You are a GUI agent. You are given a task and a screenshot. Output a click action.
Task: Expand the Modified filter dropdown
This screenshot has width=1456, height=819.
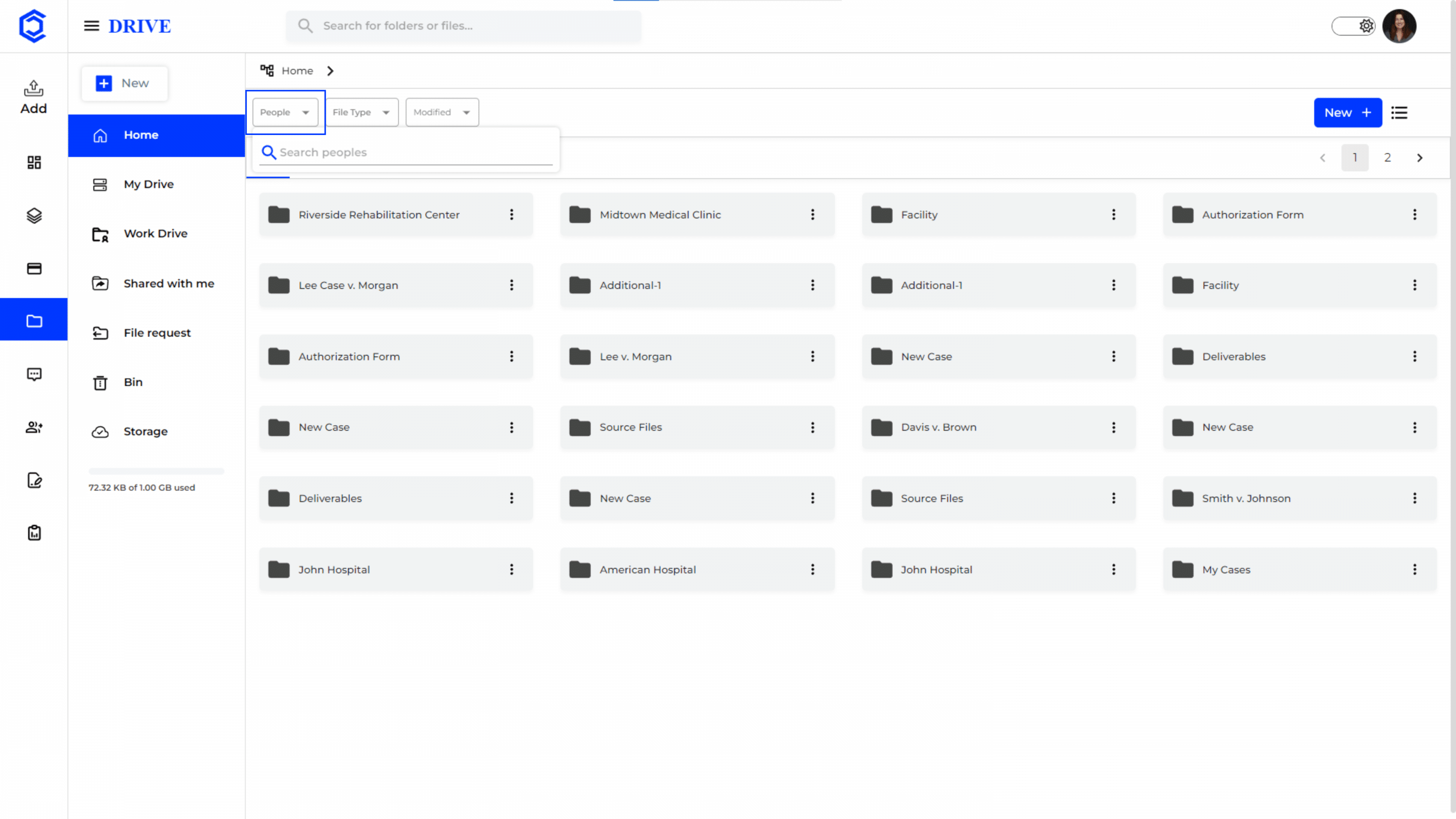tap(442, 112)
